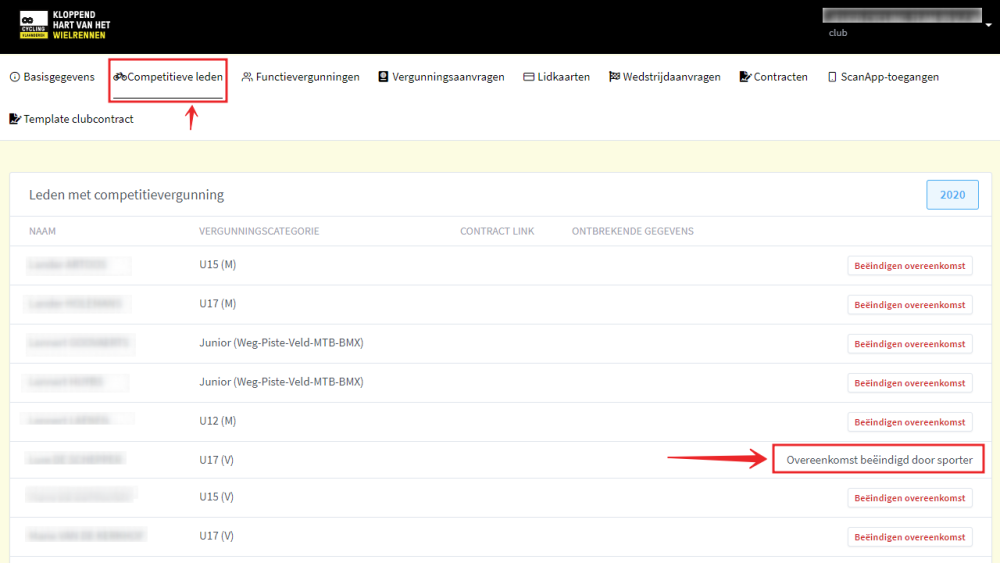
Task: Click Beëindigen overeenkomst for U15 (V) row
Action: (x=909, y=498)
